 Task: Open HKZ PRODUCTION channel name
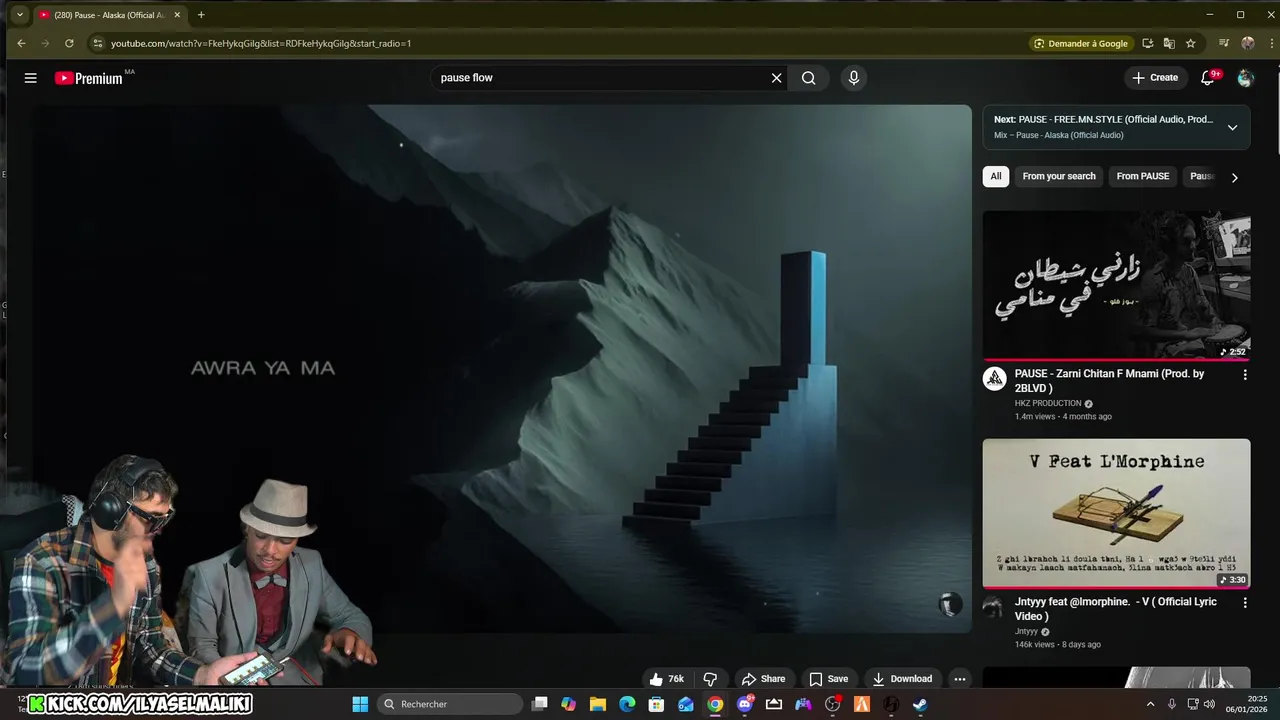click(x=1048, y=403)
